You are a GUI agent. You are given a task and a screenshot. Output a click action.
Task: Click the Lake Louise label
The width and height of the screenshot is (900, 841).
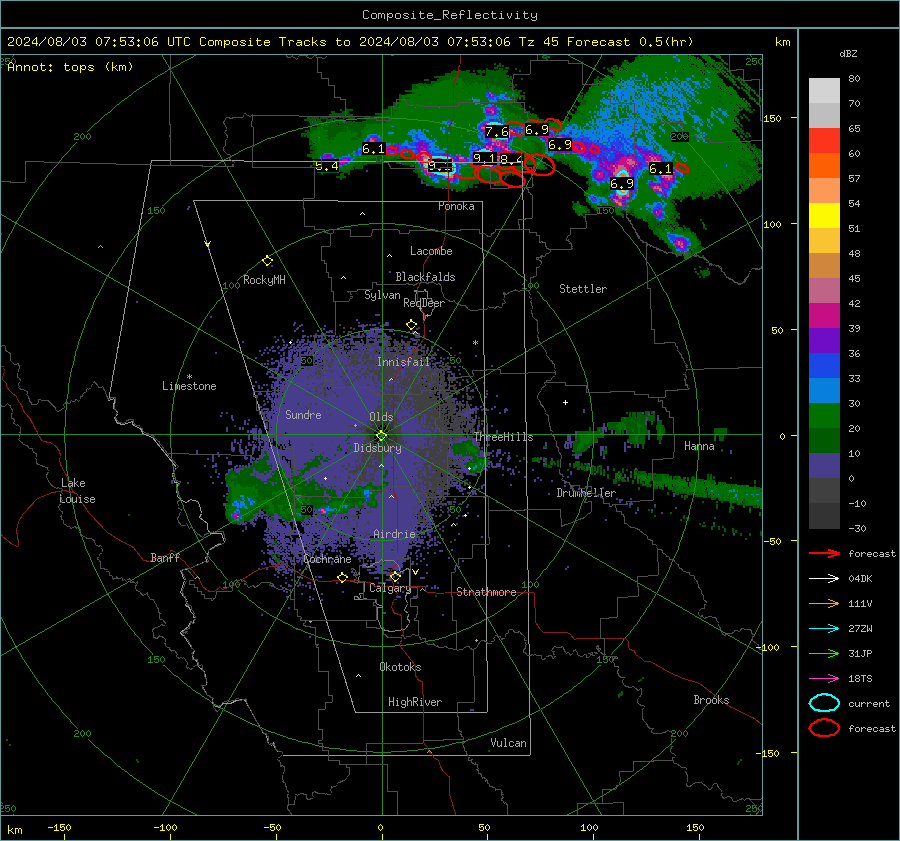point(78,491)
